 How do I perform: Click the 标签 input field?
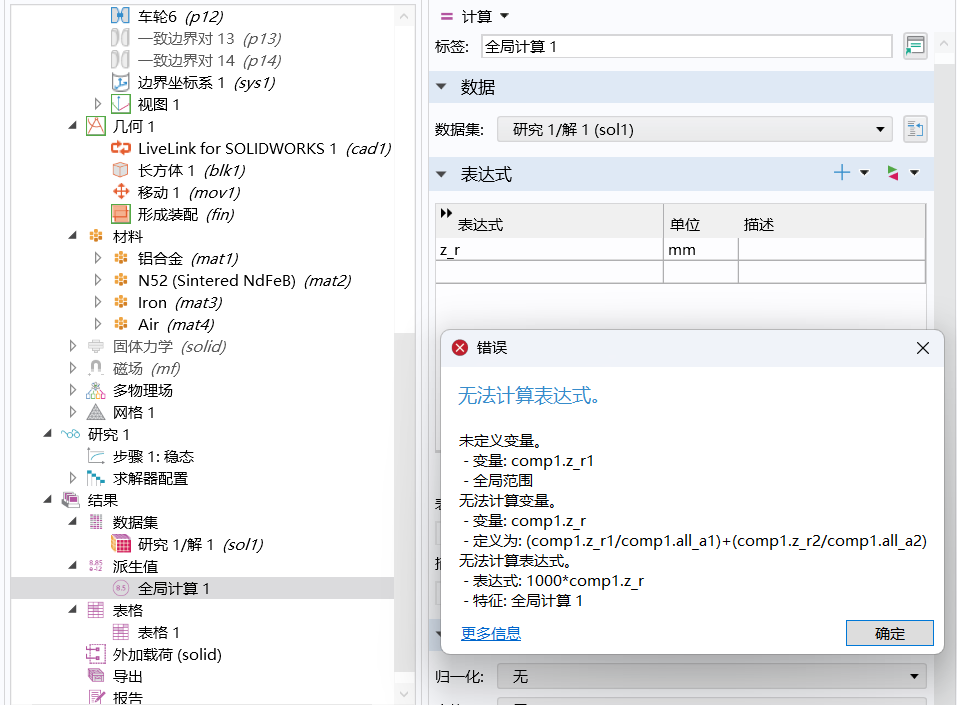click(687, 46)
